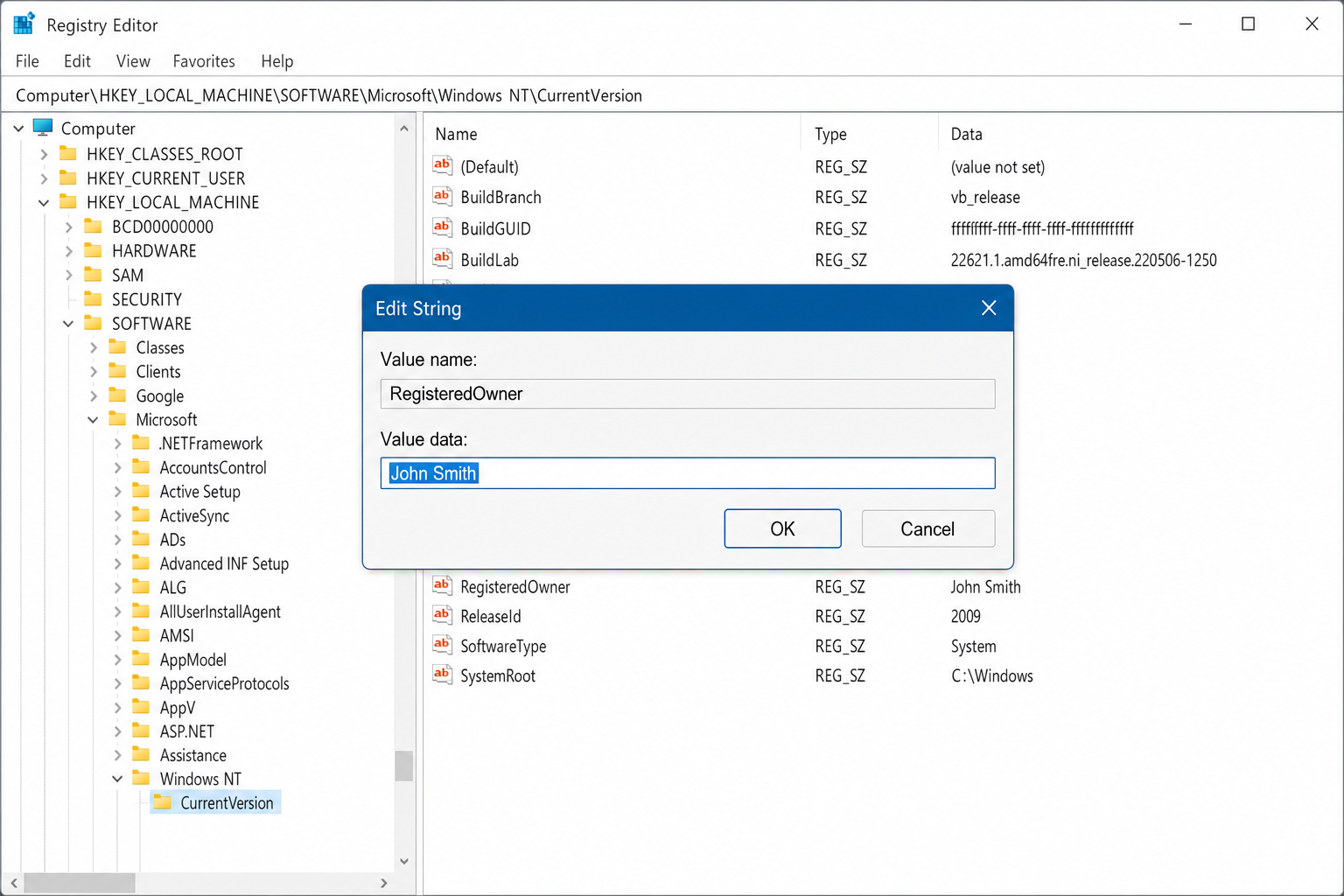Screen dimensions: 1344x896
Task: Expand the ASP.NET key
Action: [x=117, y=731]
